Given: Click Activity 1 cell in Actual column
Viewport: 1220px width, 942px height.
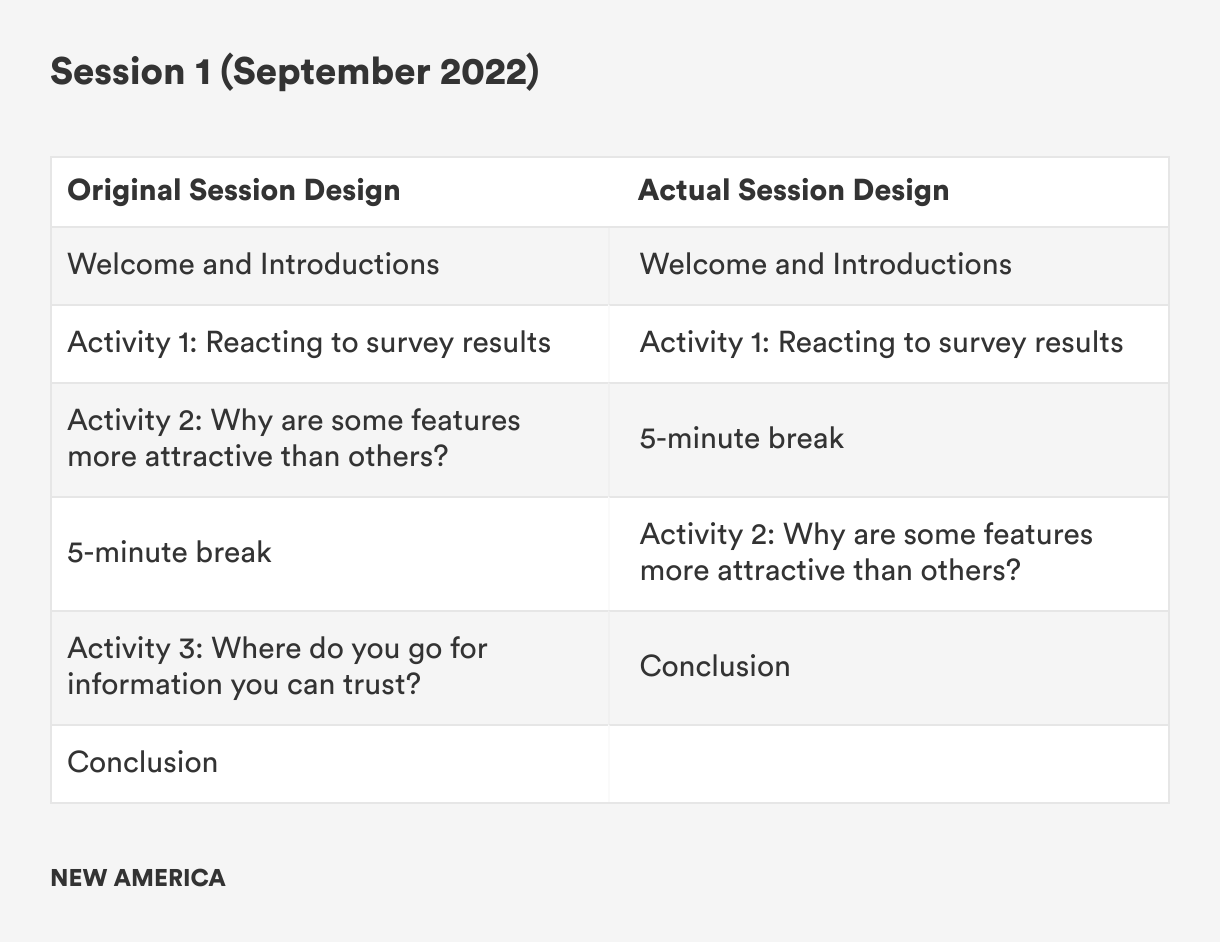Looking at the screenshot, I should coord(881,342).
